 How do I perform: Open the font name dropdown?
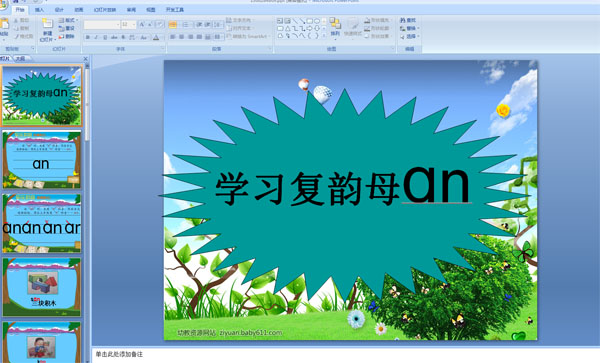click(x=118, y=25)
